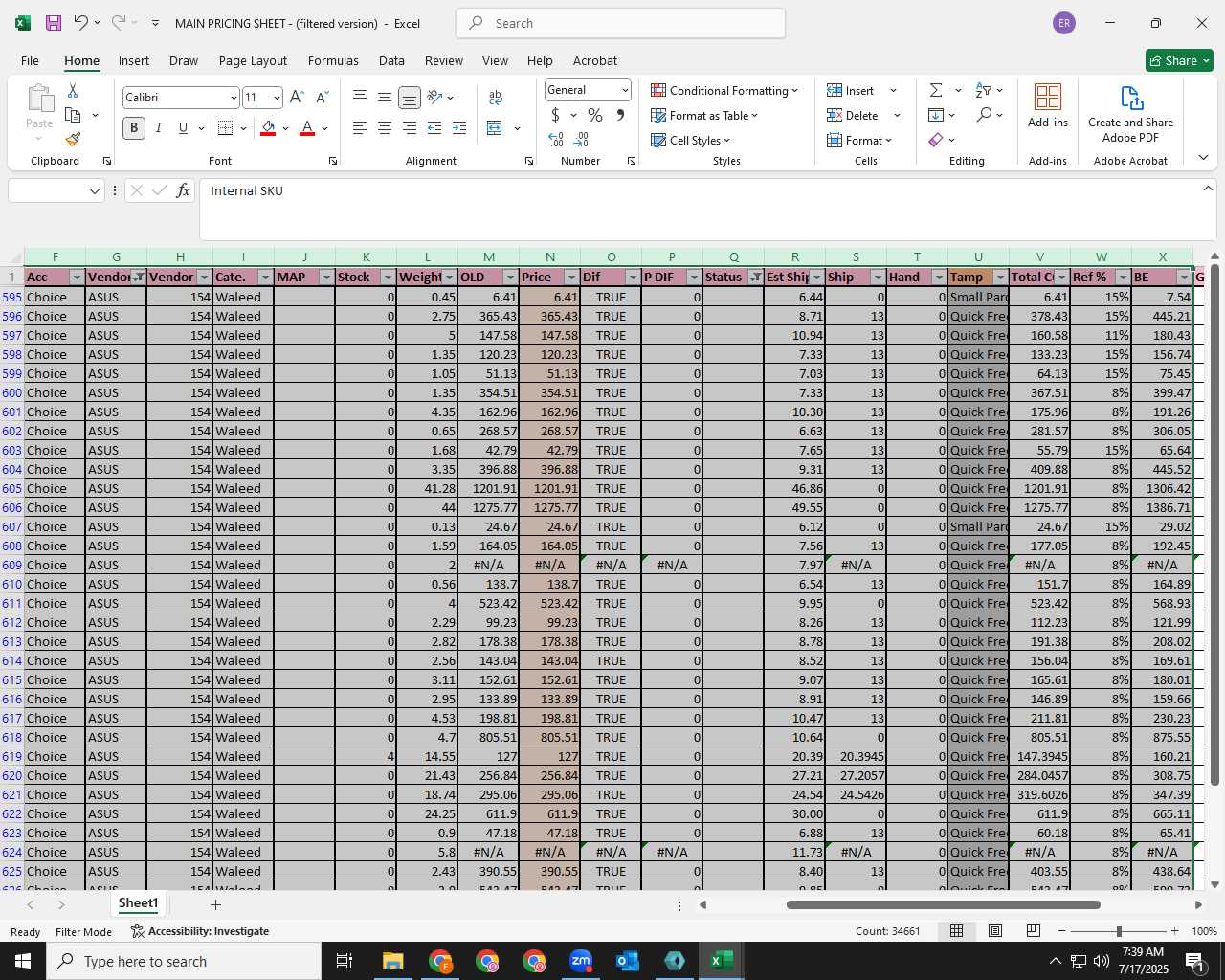Open the Status column filter button
This screenshot has height=980, width=1225.
(x=755, y=278)
